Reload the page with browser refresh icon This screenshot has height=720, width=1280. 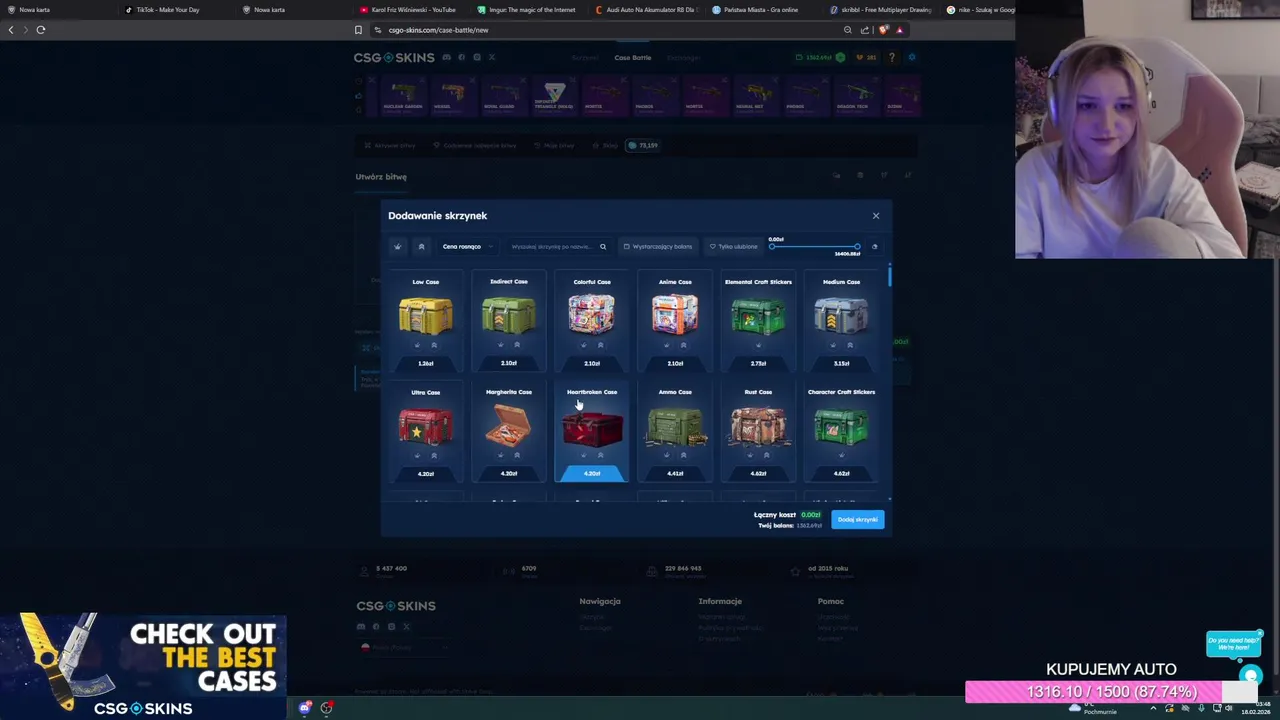[x=41, y=30]
